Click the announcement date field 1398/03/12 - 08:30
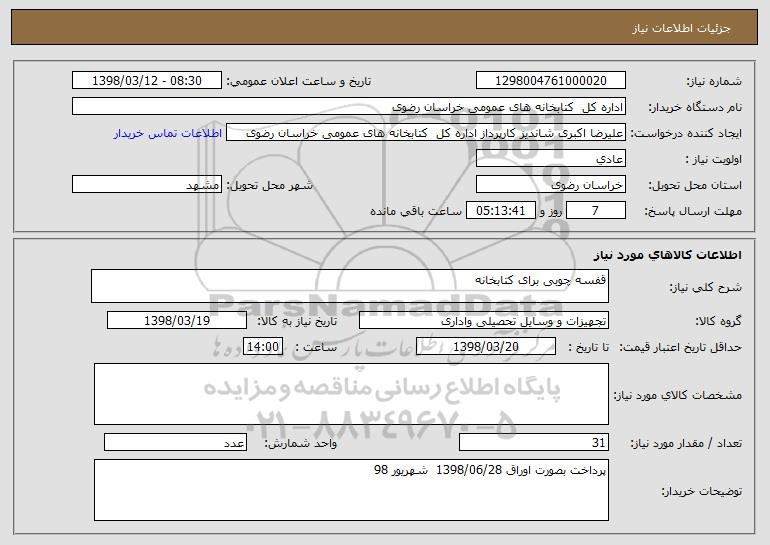 [x=147, y=80]
